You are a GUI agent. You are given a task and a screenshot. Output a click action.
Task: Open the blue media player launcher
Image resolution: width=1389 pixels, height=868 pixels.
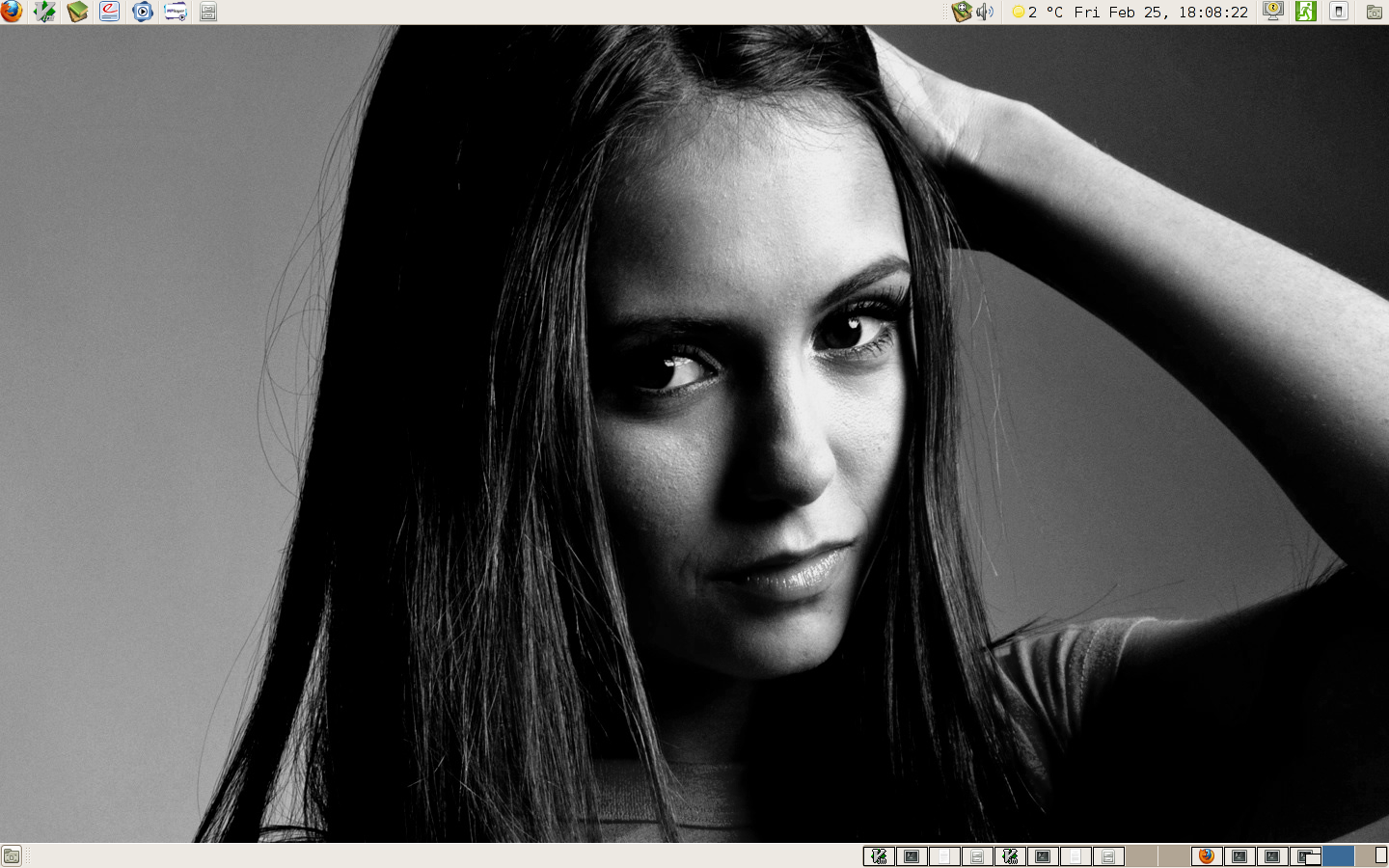coord(143,12)
